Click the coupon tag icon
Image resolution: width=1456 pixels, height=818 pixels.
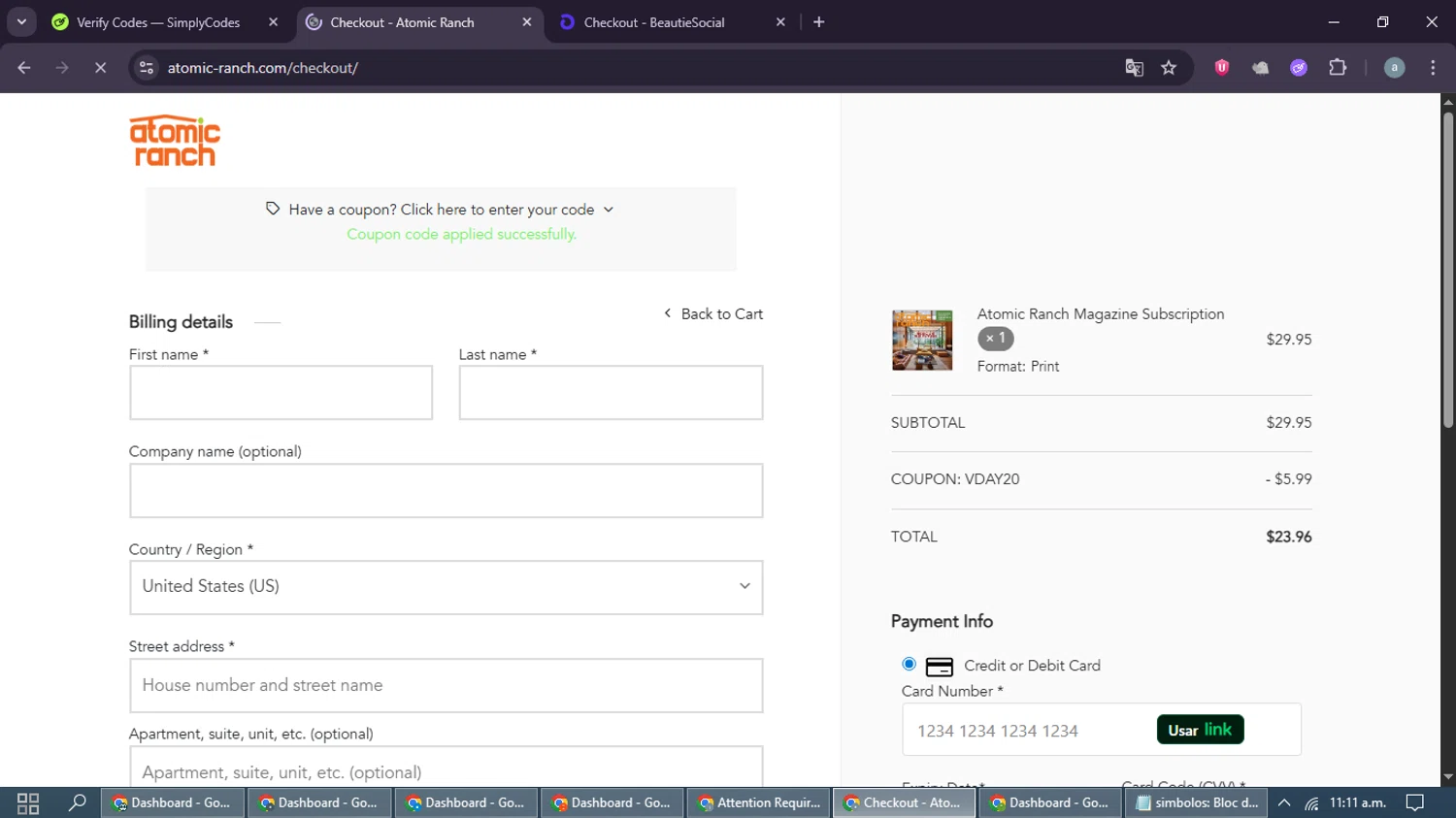[x=273, y=209]
